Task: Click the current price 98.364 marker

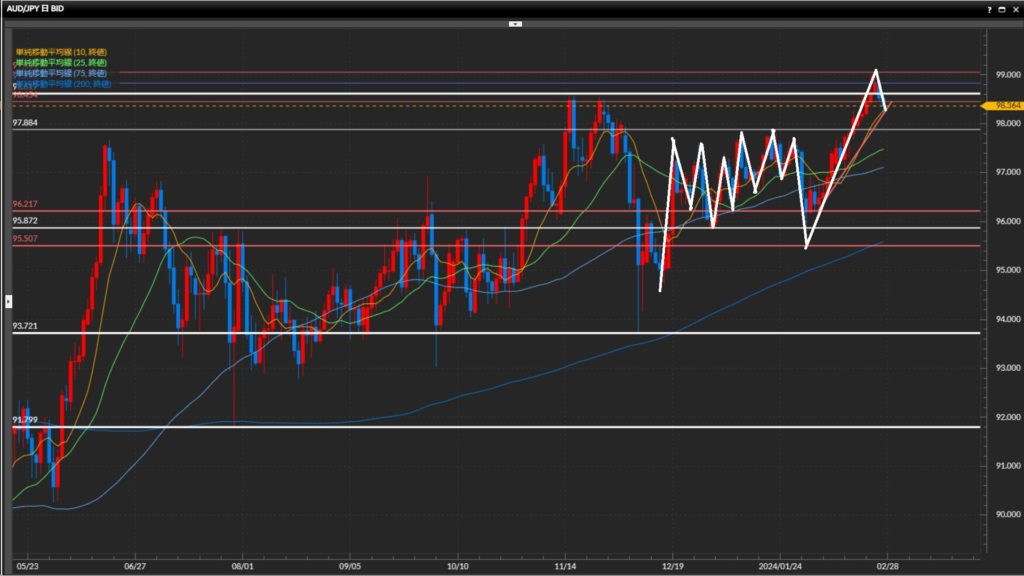Action: [1002, 105]
